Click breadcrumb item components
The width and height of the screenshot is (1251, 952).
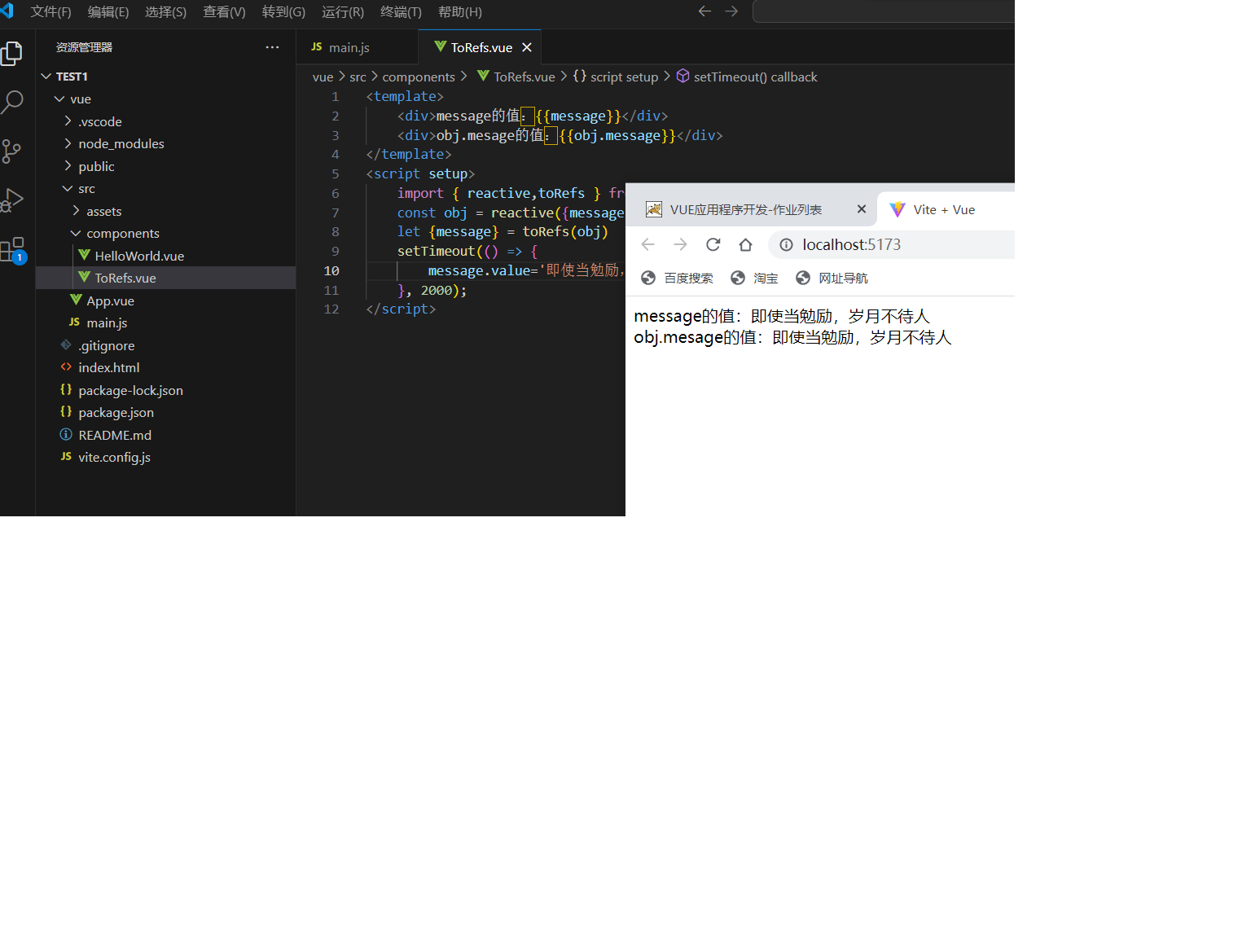click(419, 77)
